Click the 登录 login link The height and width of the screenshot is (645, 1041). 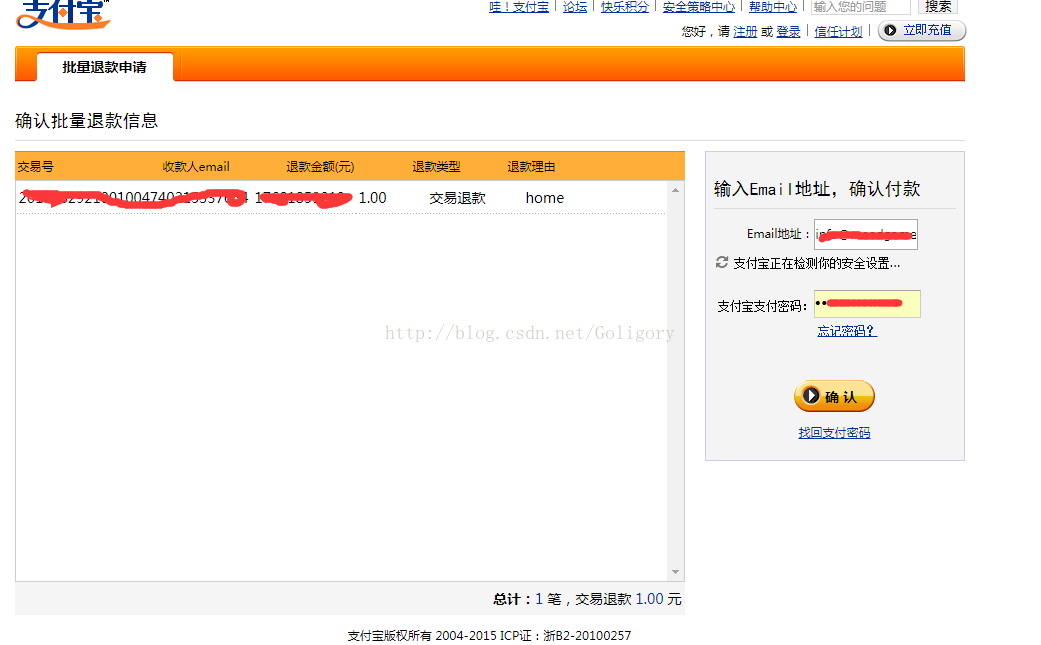tap(788, 31)
